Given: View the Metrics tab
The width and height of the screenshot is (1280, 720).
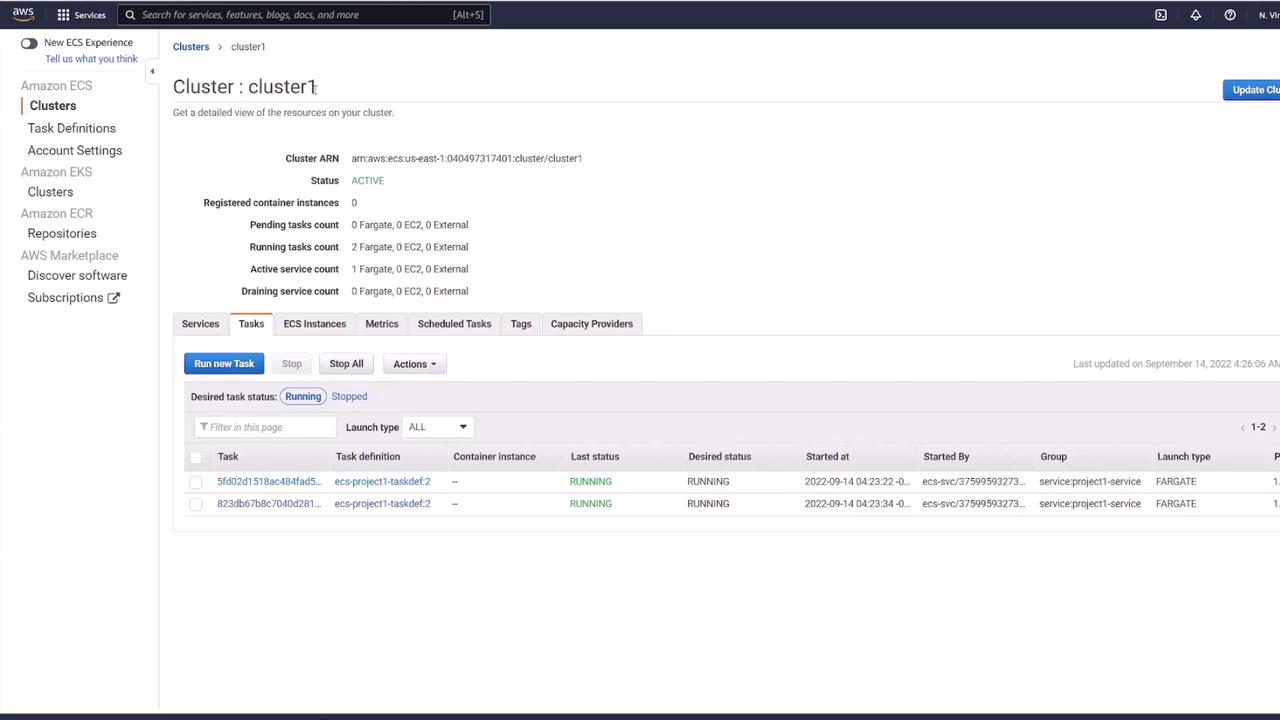Looking at the screenshot, I should (382, 324).
